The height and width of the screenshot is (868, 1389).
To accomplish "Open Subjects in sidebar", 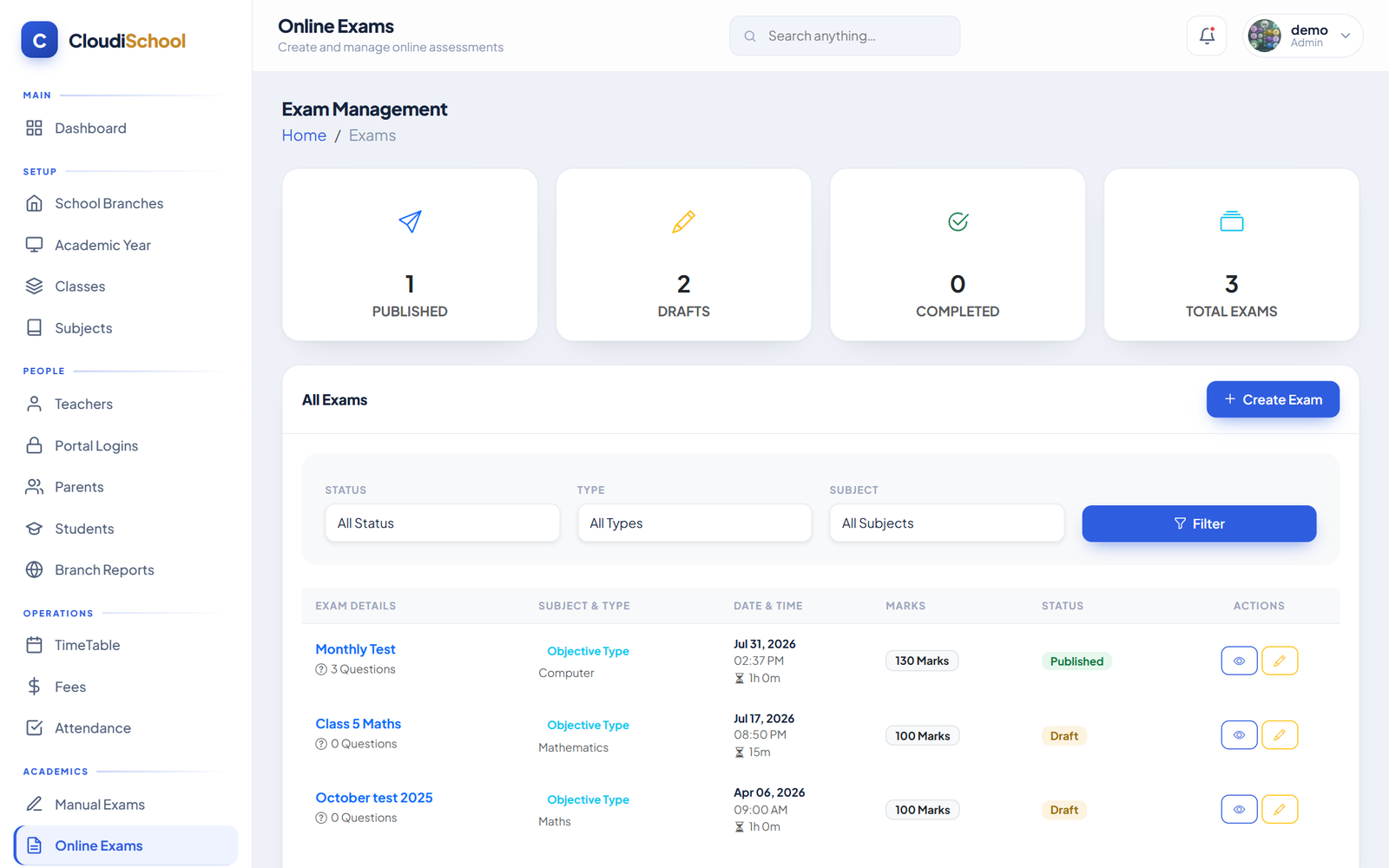I will coord(126,328).
